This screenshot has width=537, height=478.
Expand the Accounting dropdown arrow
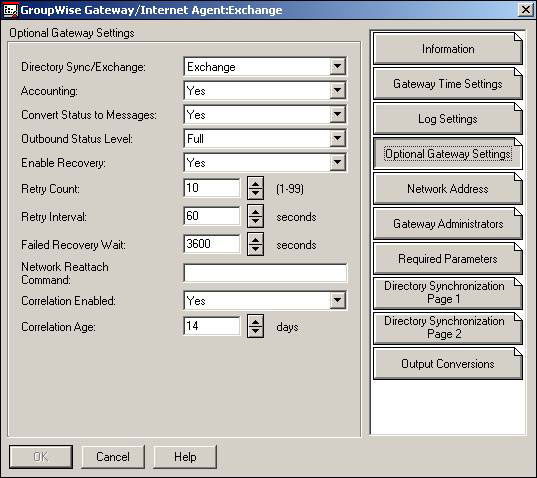click(337, 90)
